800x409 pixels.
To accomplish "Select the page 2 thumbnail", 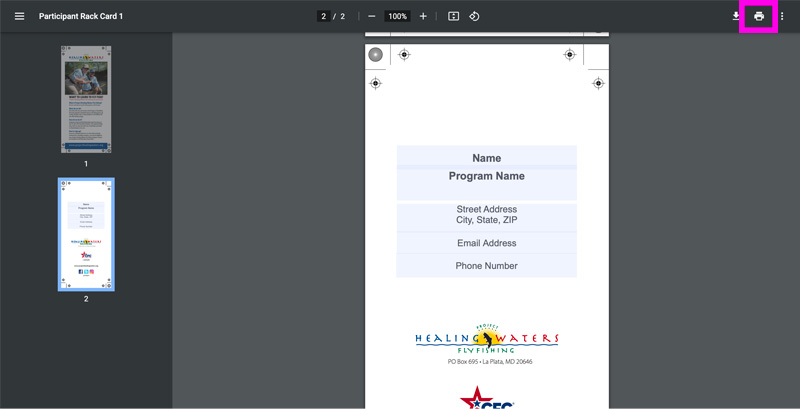I will click(86, 235).
